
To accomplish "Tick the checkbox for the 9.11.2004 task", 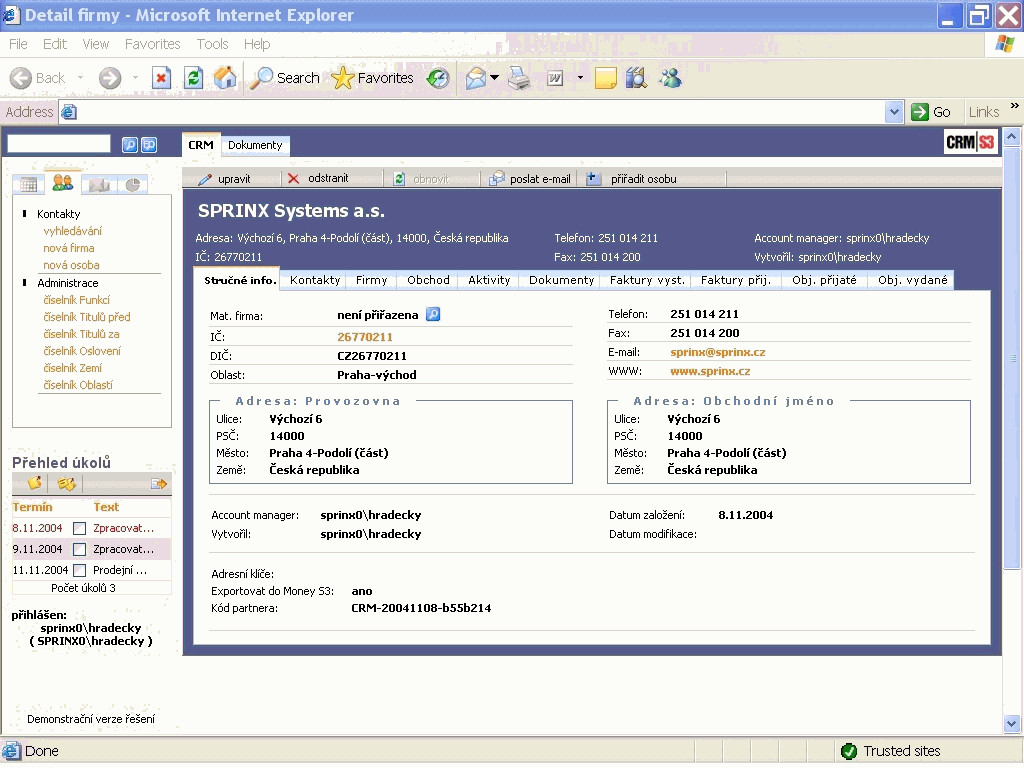I will pyautogui.click(x=80, y=549).
